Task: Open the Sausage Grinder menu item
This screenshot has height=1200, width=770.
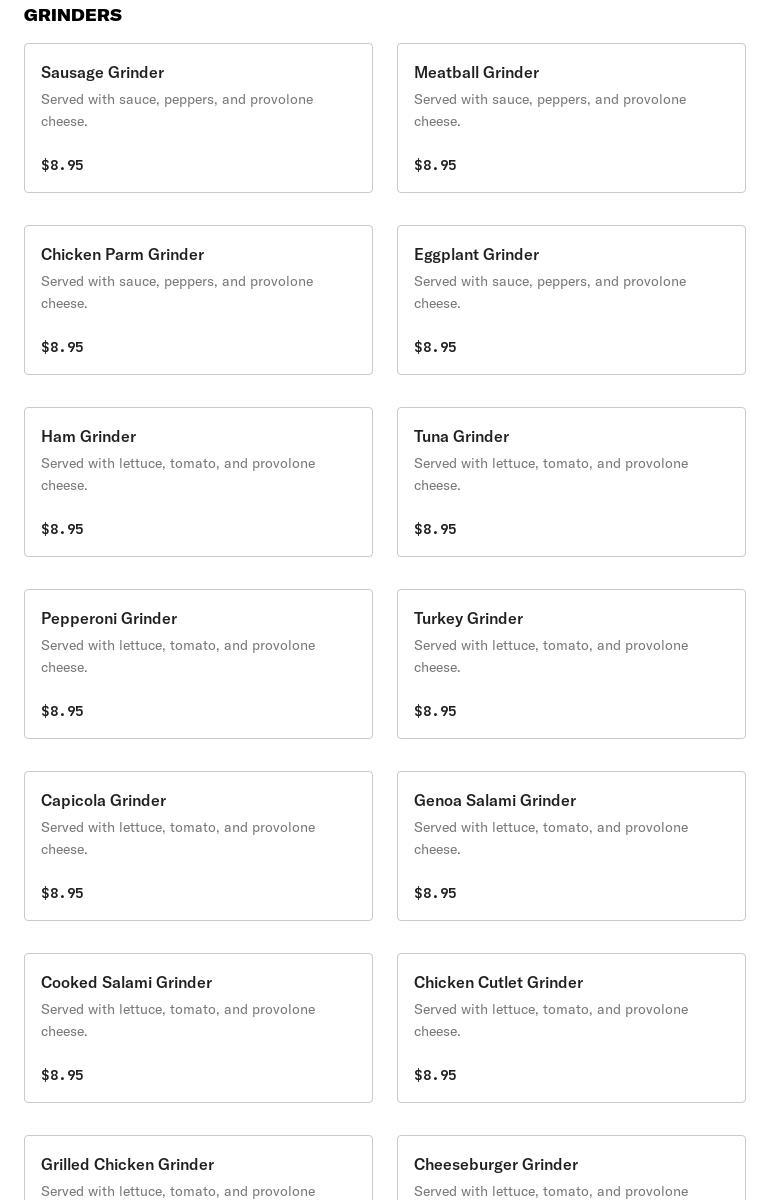Action: (x=198, y=118)
